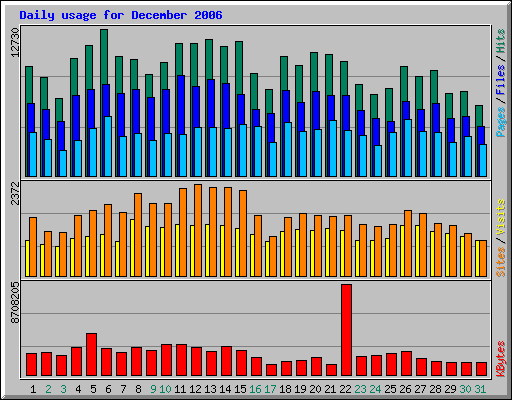512x400 pixels.
Task: Click the title 'Daily usage for December 2006'
Action: [x=121, y=15]
